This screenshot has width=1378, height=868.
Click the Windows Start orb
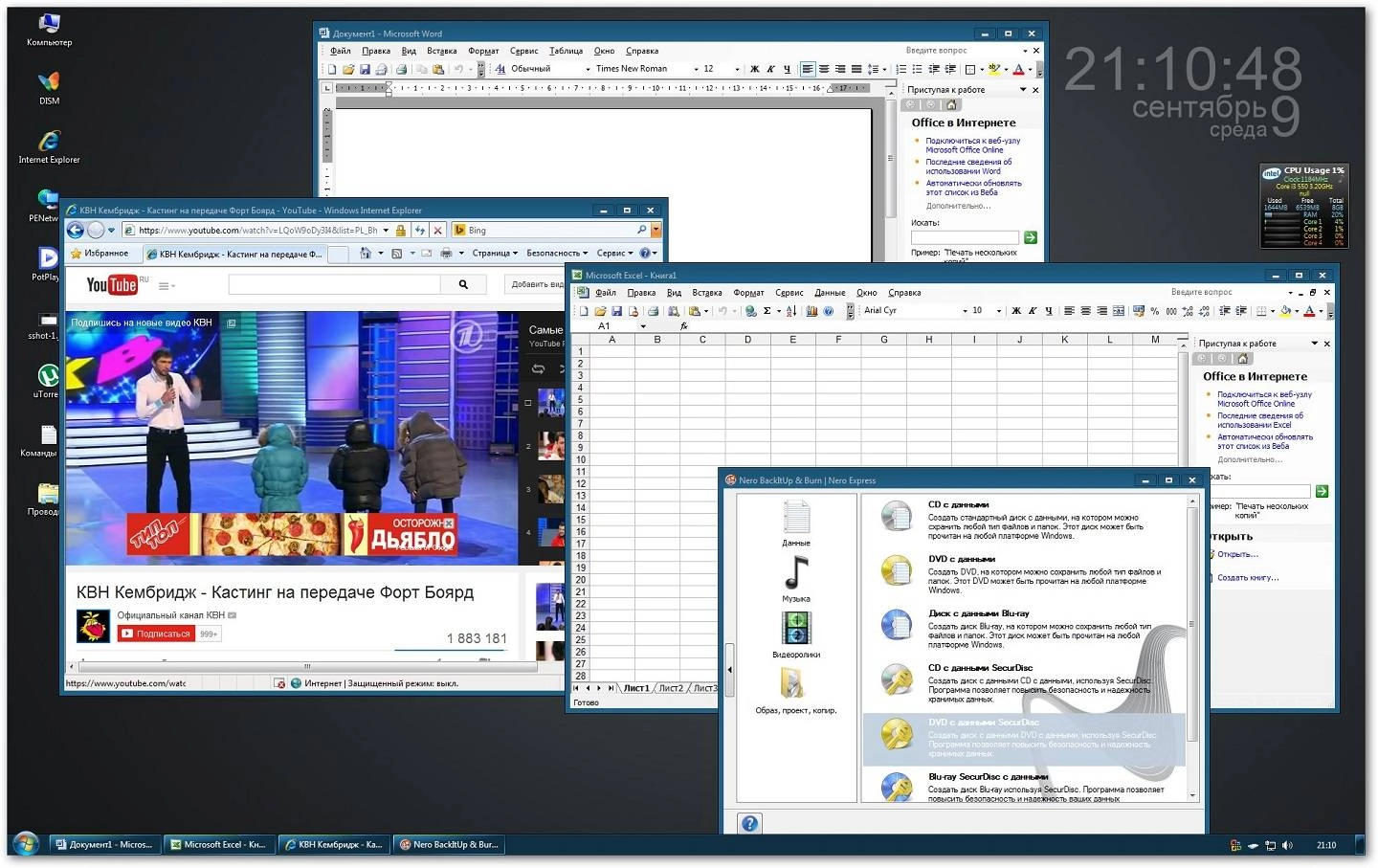(x=26, y=844)
